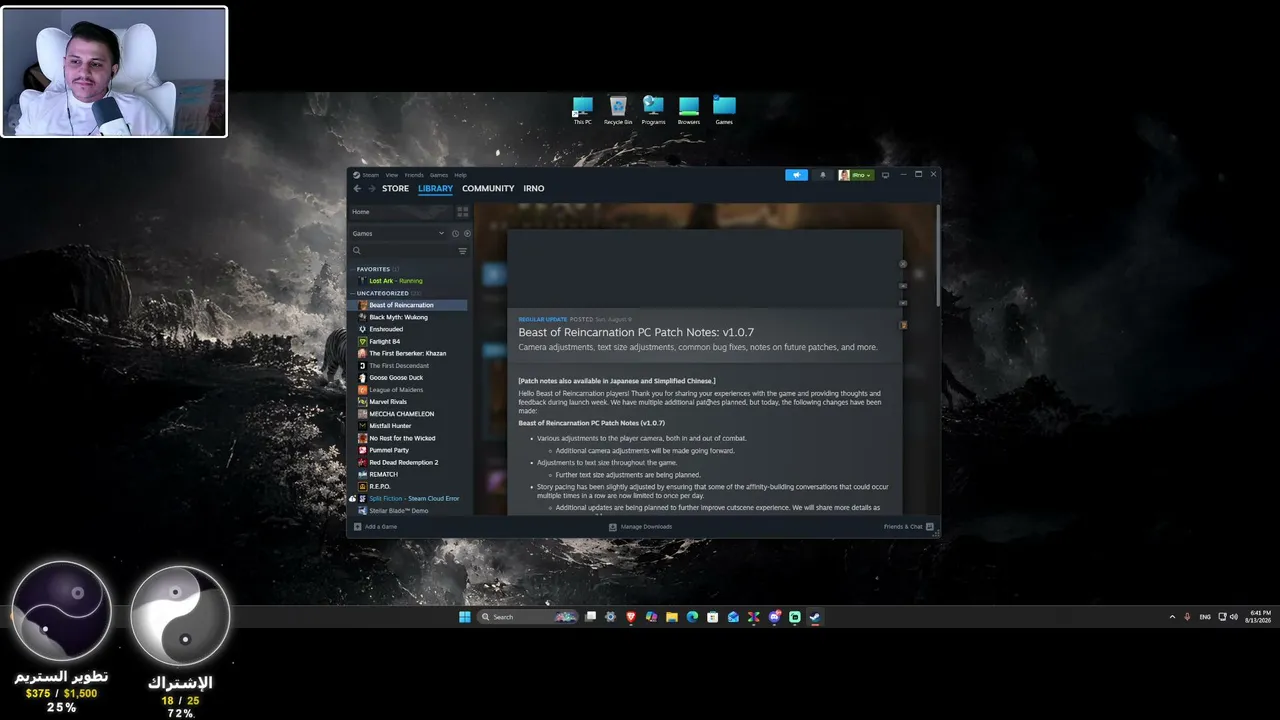Switch to the Store tab
This screenshot has width=1280, height=720.
(x=395, y=188)
